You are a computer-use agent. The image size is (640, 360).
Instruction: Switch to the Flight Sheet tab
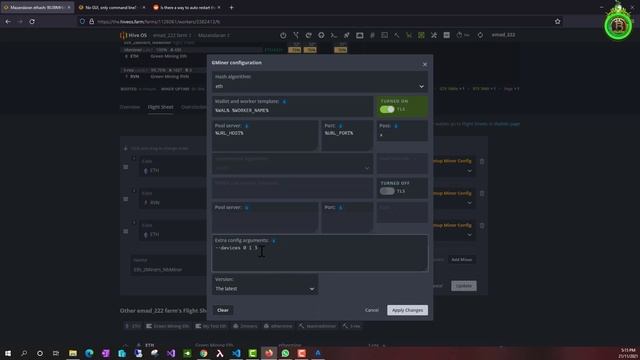click(160, 107)
